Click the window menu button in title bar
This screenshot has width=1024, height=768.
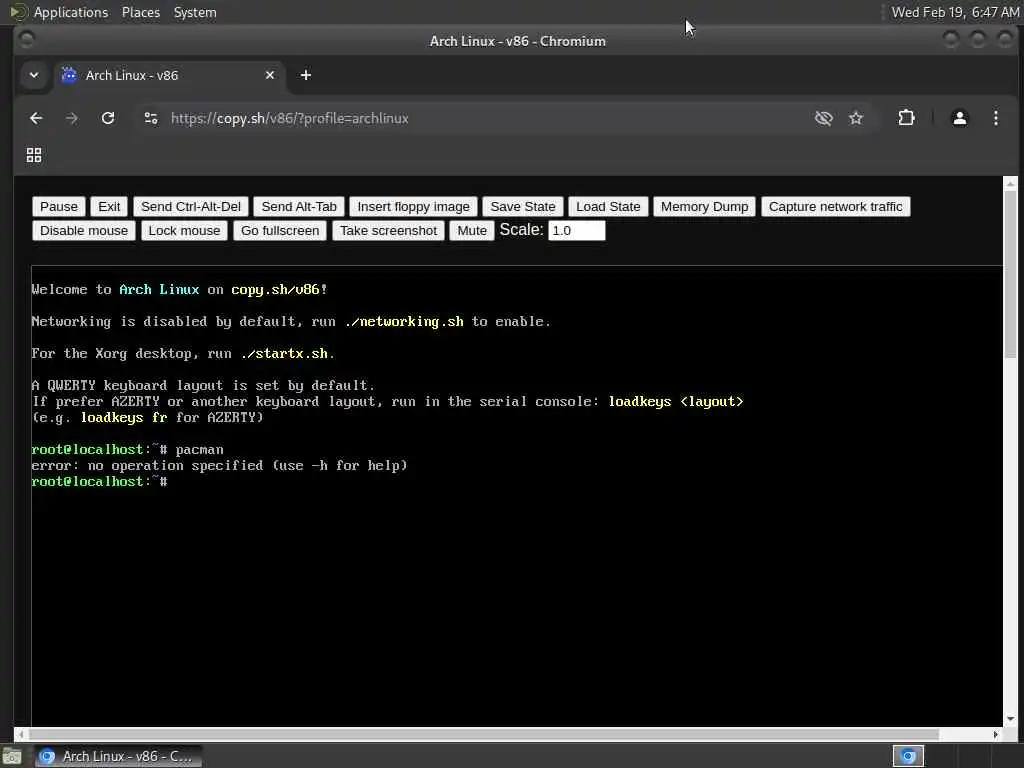[26, 40]
